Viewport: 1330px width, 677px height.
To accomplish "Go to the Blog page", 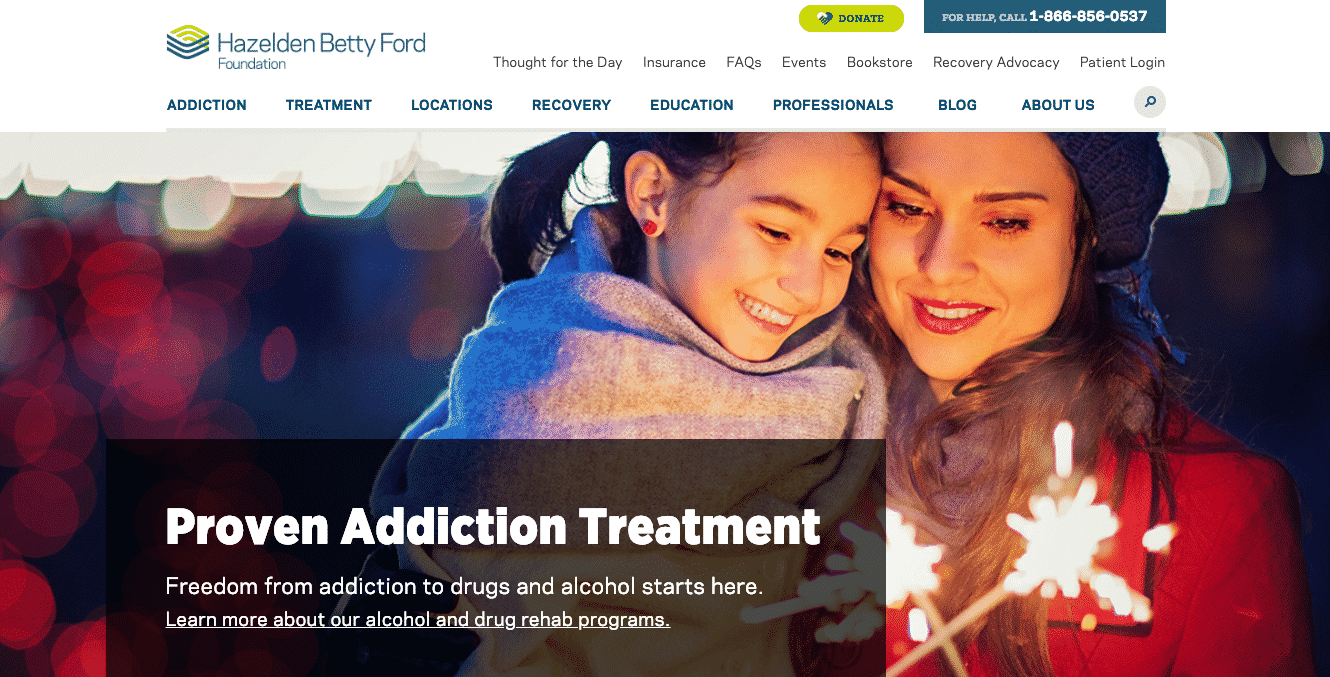I will (957, 105).
